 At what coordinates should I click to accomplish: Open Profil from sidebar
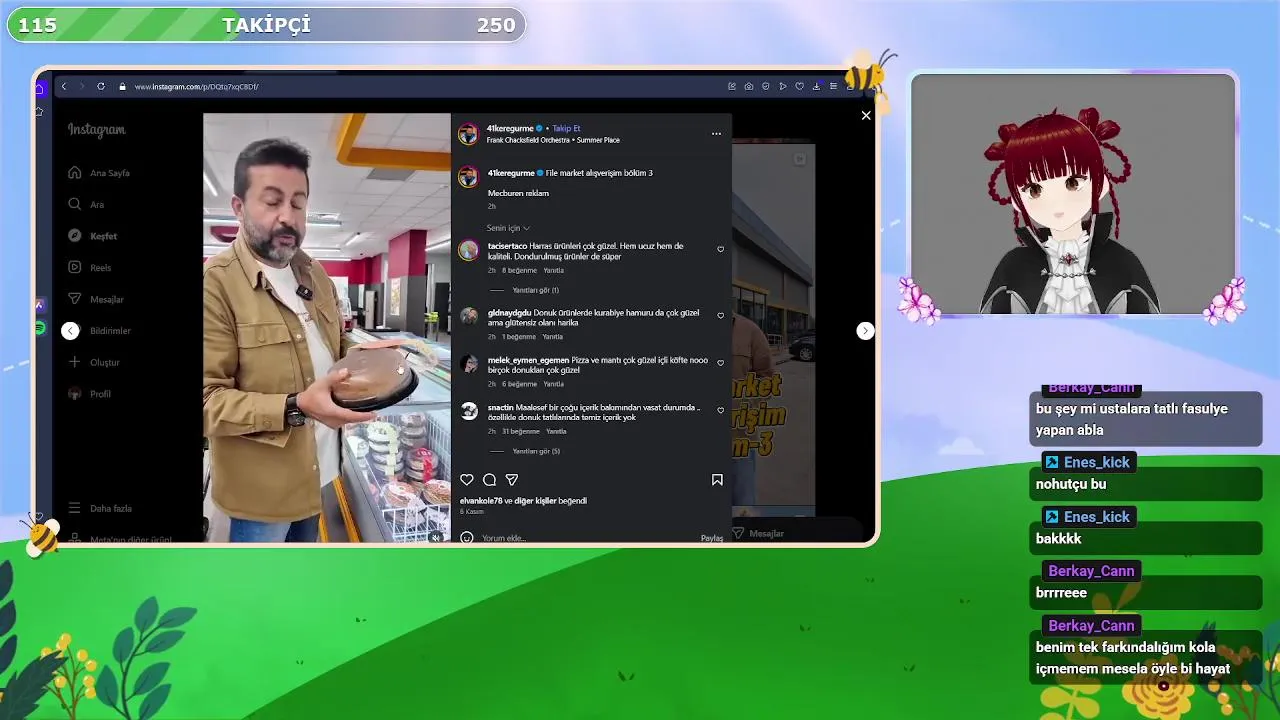pyautogui.click(x=89, y=394)
